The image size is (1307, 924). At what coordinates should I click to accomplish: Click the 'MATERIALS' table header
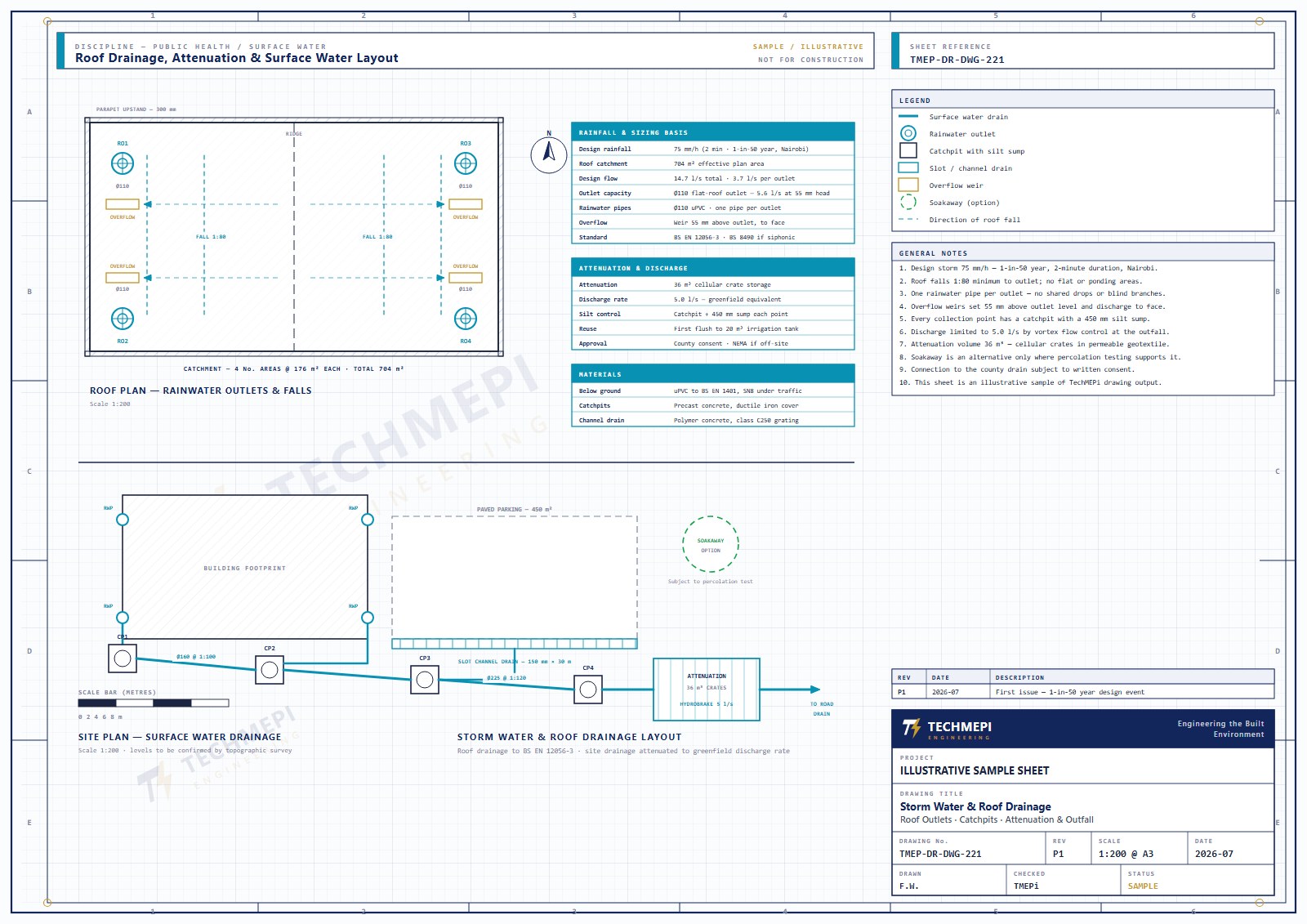[x=713, y=374]
